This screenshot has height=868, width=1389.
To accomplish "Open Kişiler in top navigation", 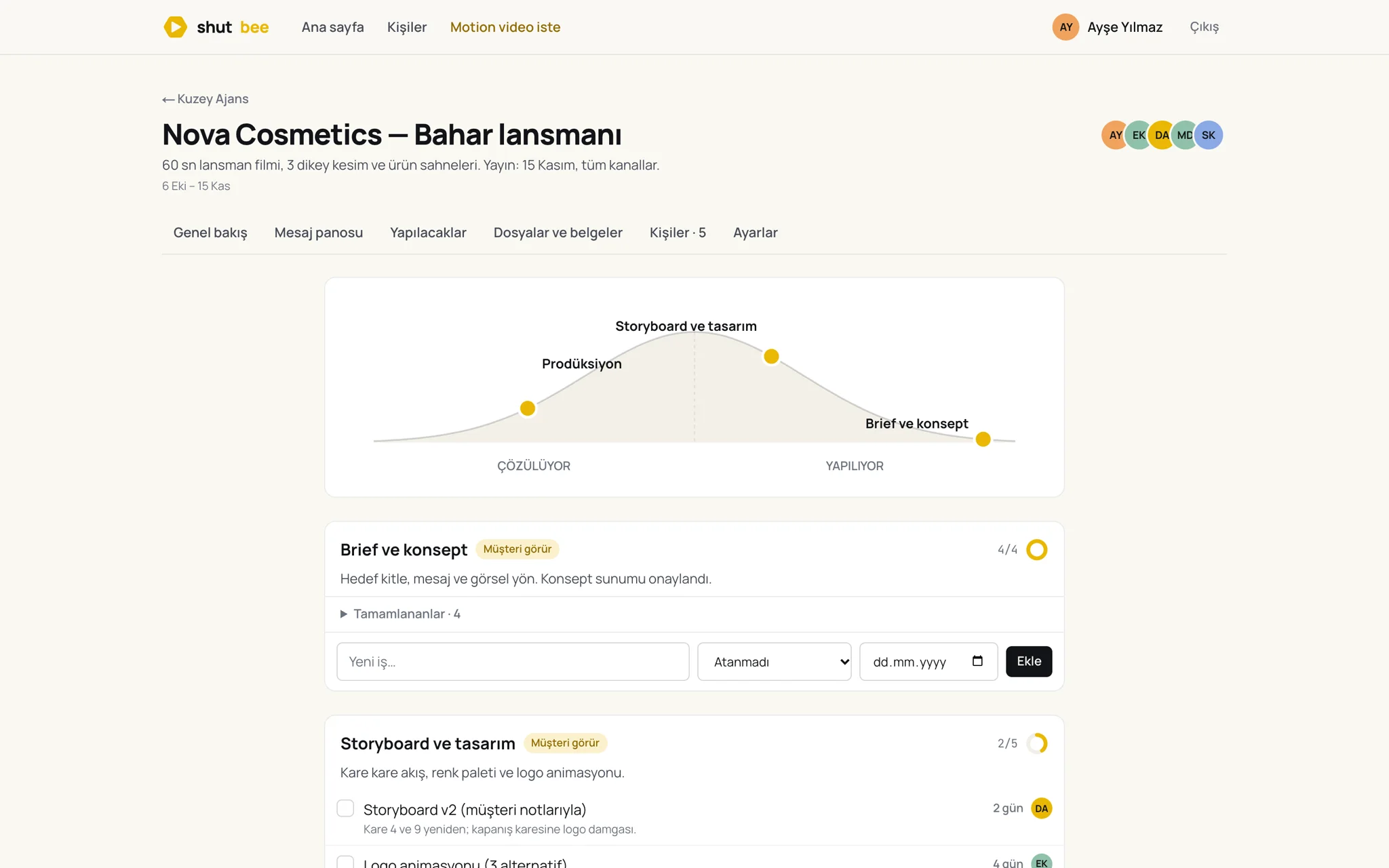I will (407, 27).
